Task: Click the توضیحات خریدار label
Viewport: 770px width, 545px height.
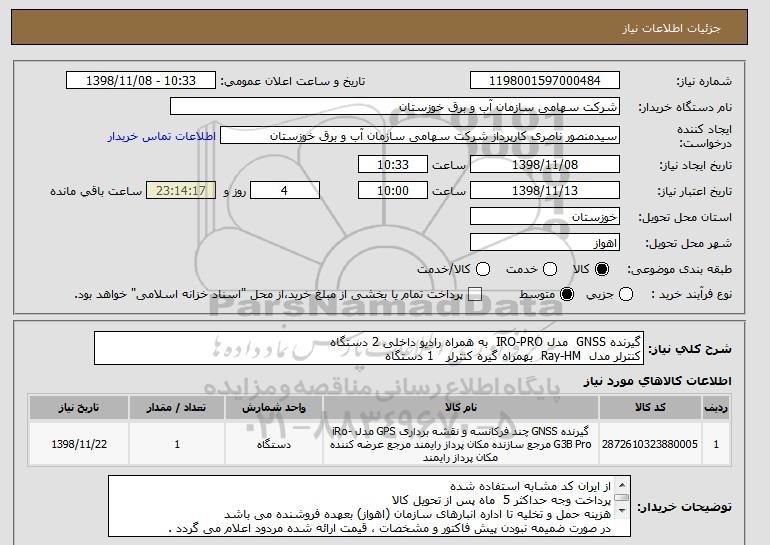Action: 684,507
